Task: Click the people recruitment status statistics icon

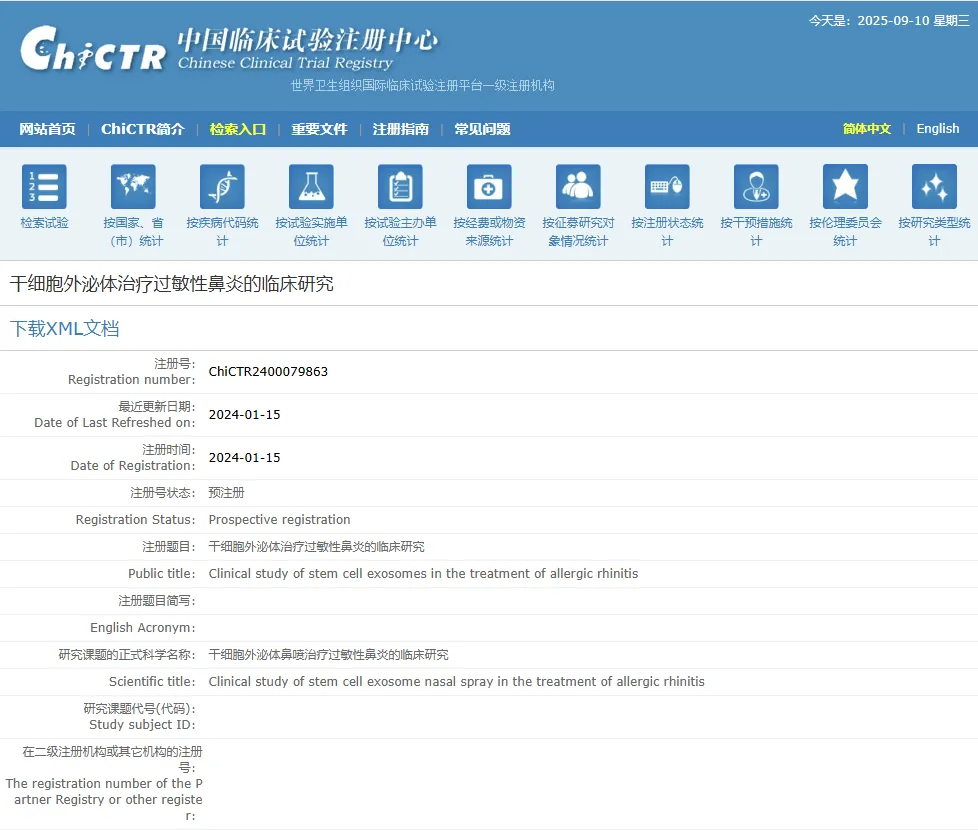Action: tap(578, 187)
